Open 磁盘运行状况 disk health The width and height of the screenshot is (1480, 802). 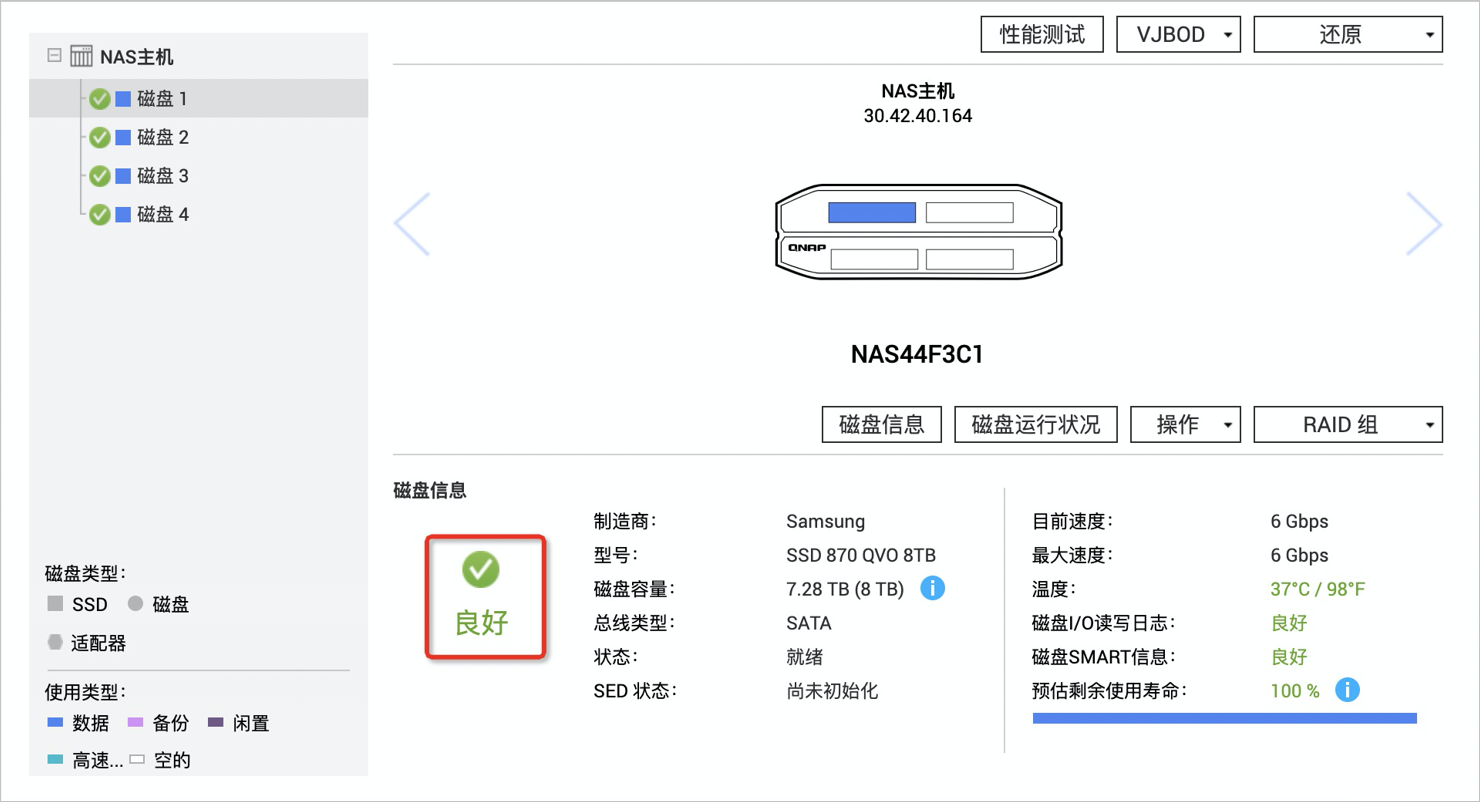coord(1036,424)
